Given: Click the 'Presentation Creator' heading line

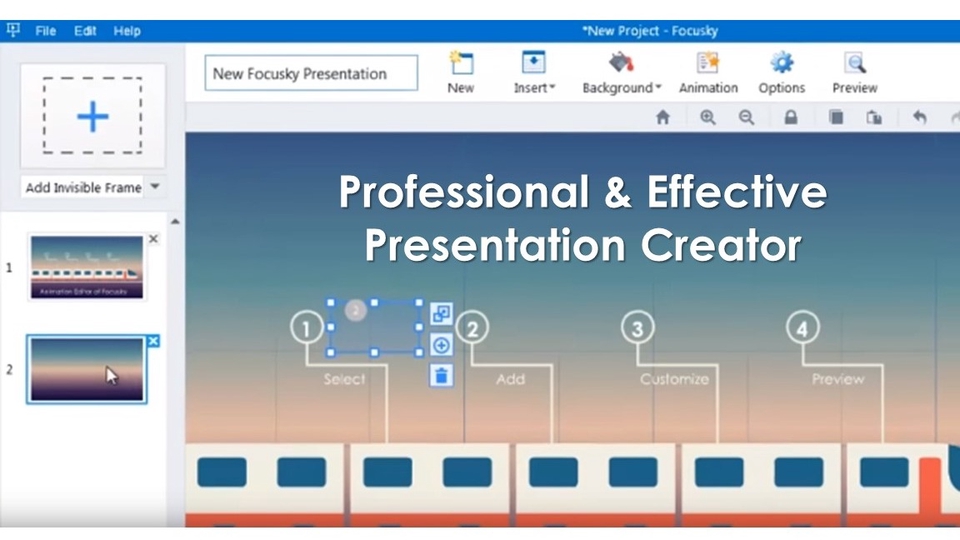Looking at the screenshot, I should [x=583, y=245].
